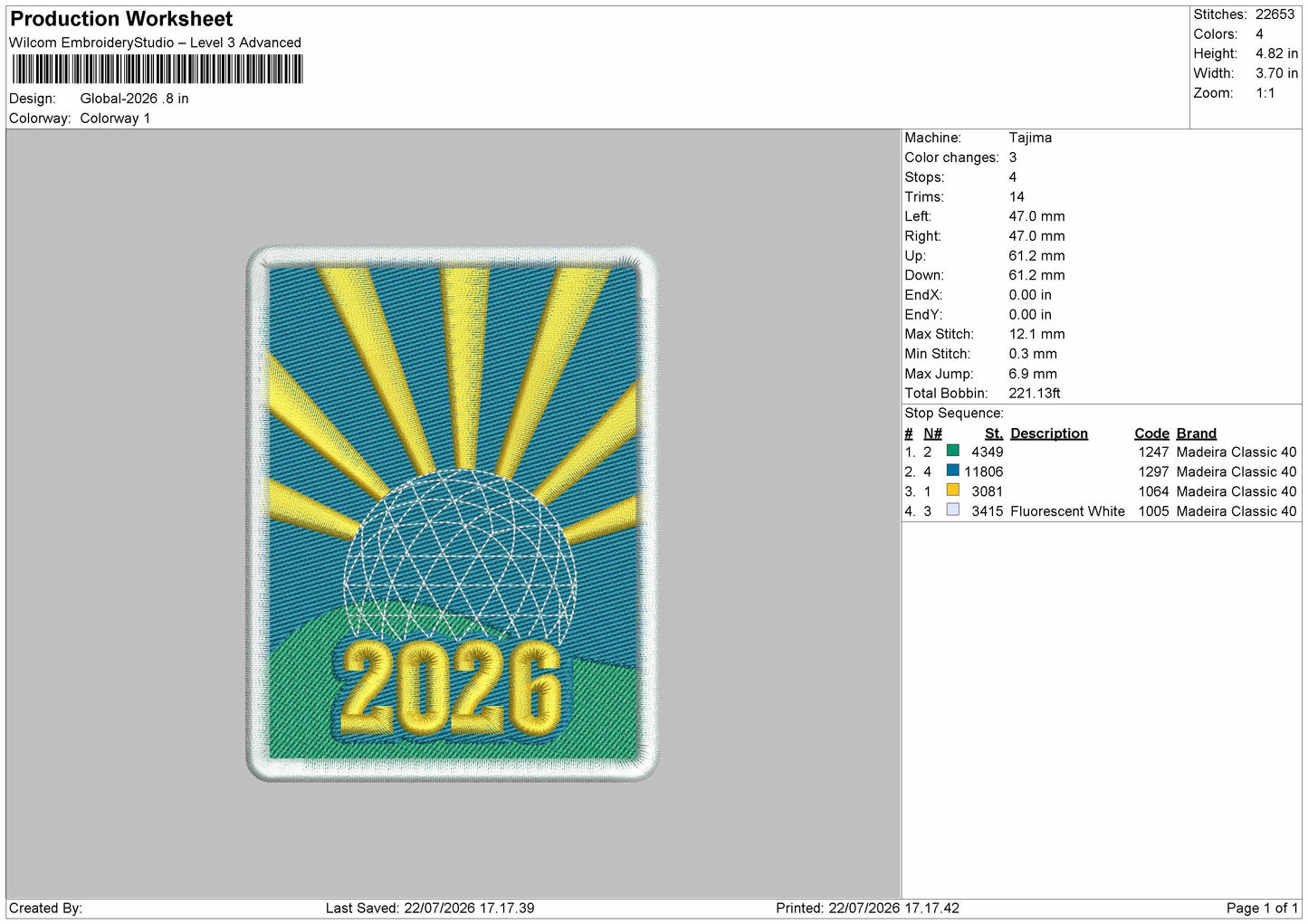
Task: Click the Down value 61.2 mm
Action: point(1036,275)
